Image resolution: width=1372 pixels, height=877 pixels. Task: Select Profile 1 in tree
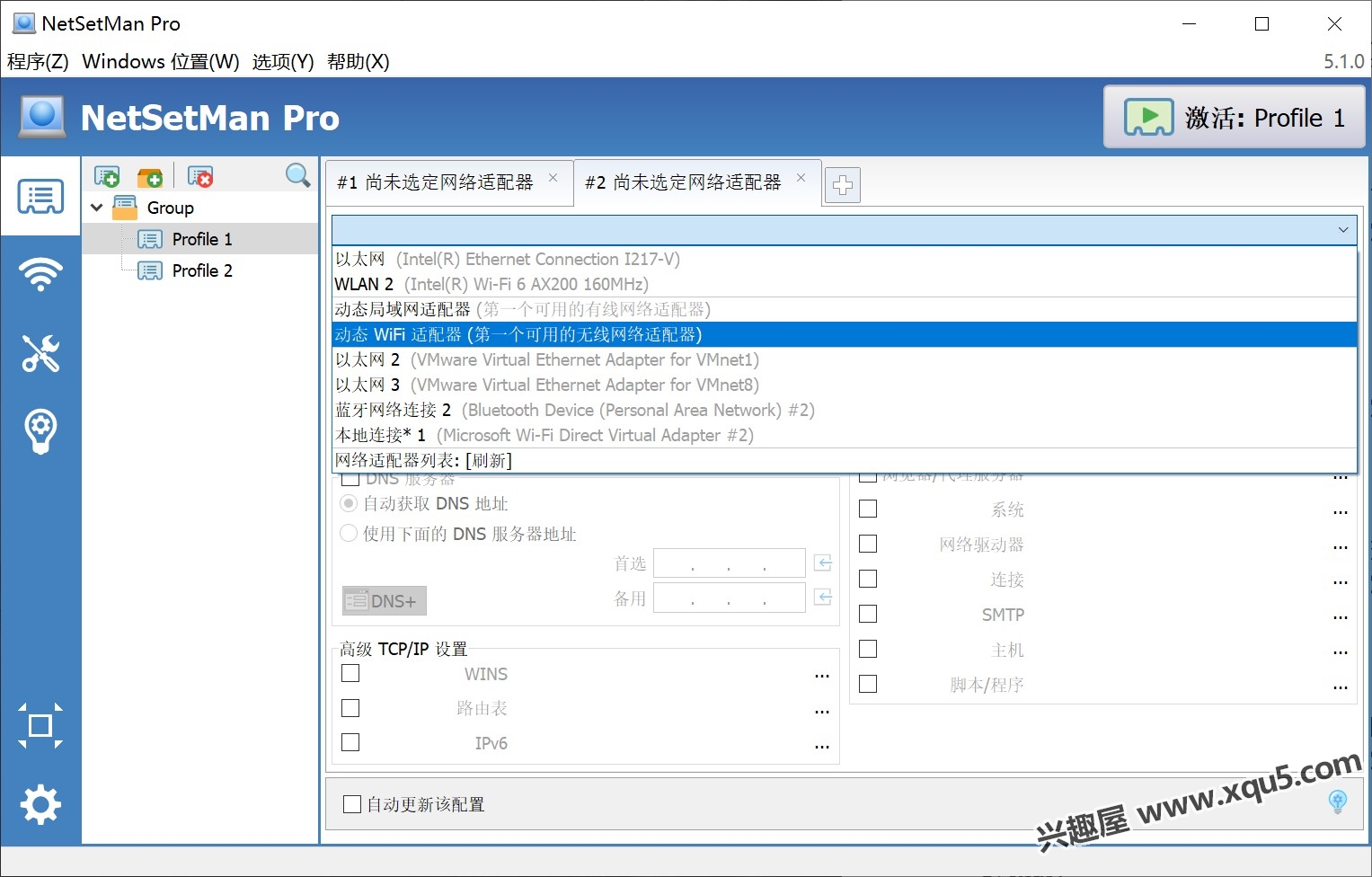[x=202, y=239]
